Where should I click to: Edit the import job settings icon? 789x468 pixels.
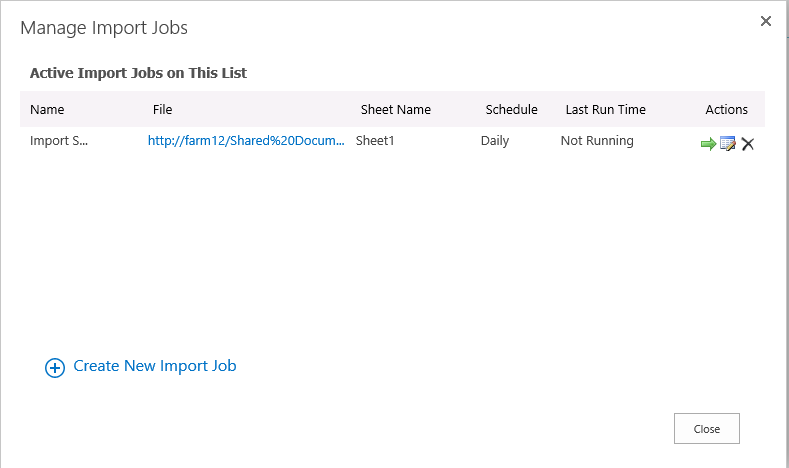pos(728,143)
